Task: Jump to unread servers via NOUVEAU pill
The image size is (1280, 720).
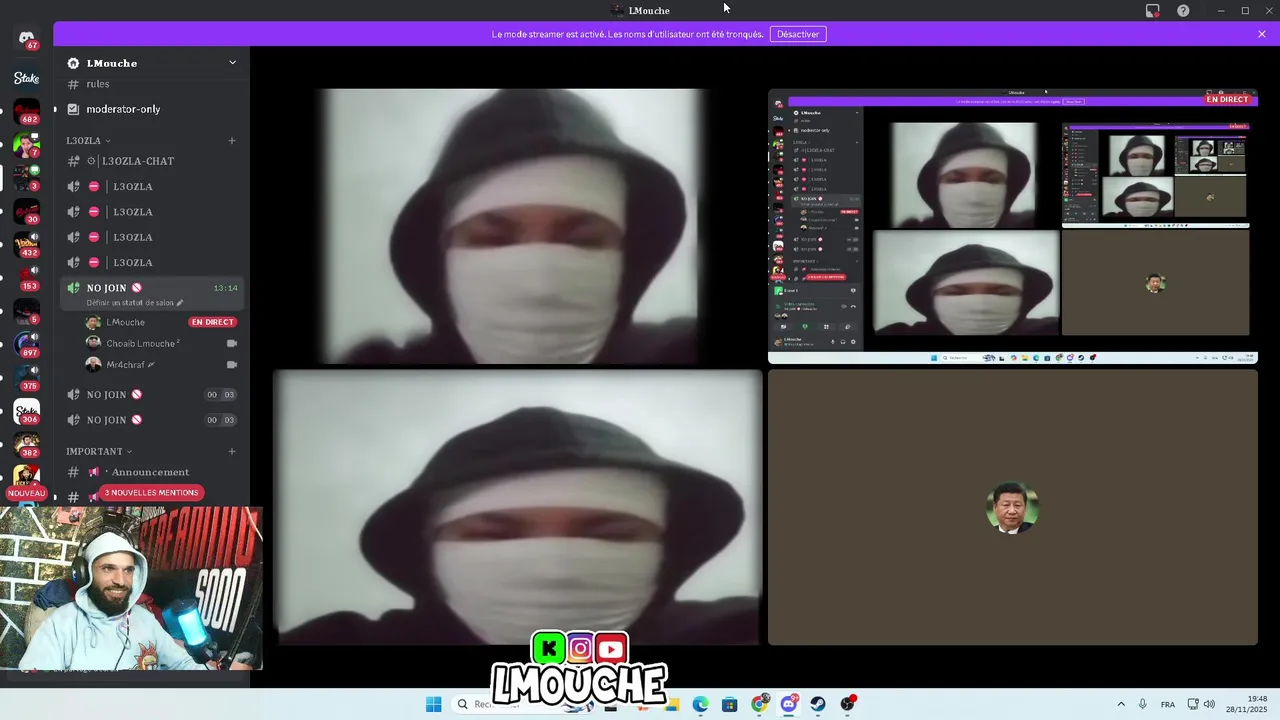Action: [x=27, y=493]
